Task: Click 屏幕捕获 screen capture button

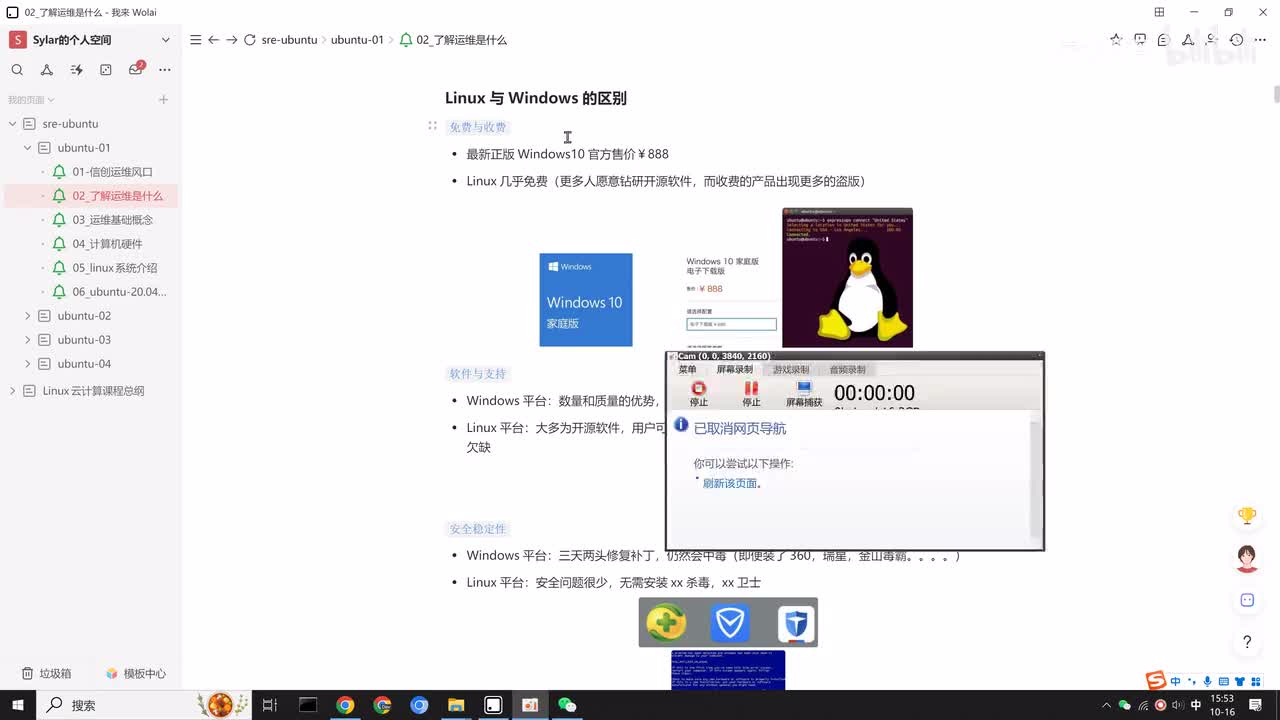Action: coord(804,394)
